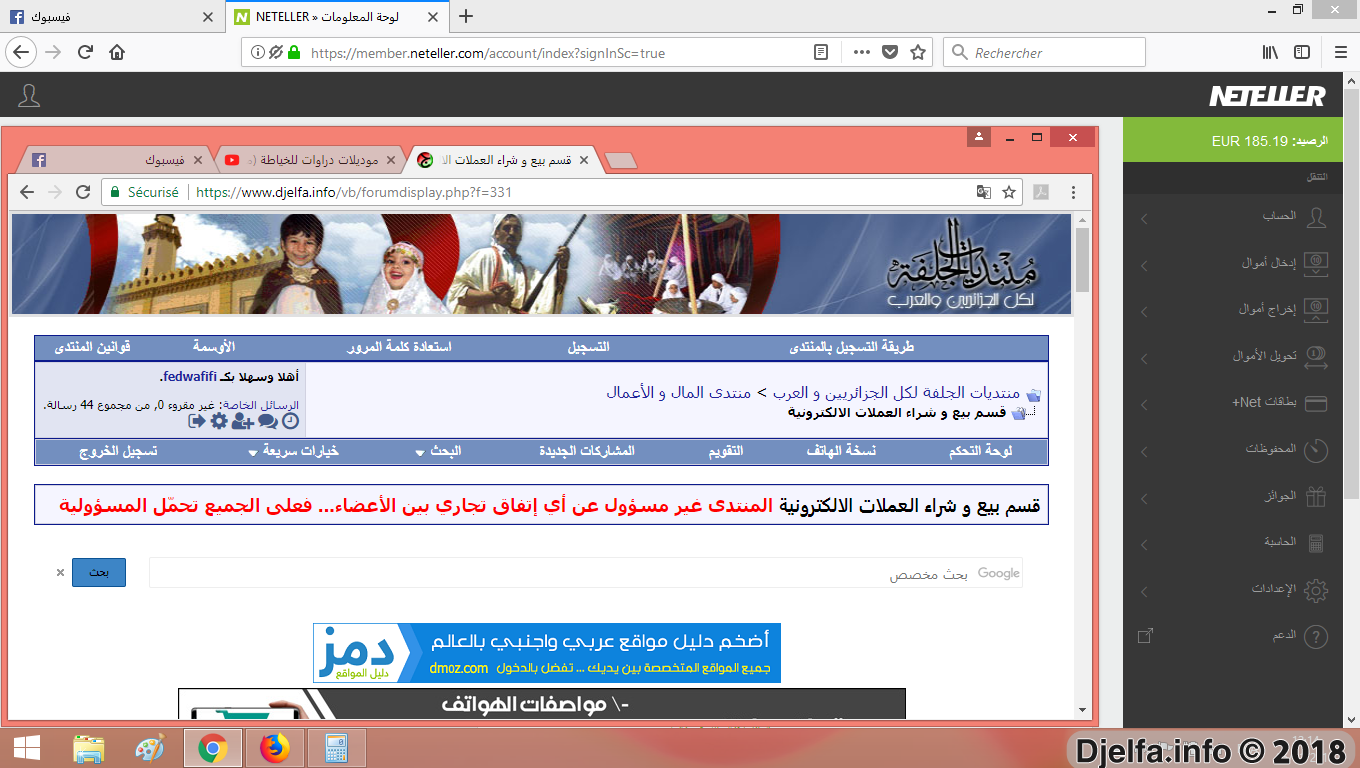Expand إدخال أموال chevron in Neteller sidebar

click(x=1145, y=265)
